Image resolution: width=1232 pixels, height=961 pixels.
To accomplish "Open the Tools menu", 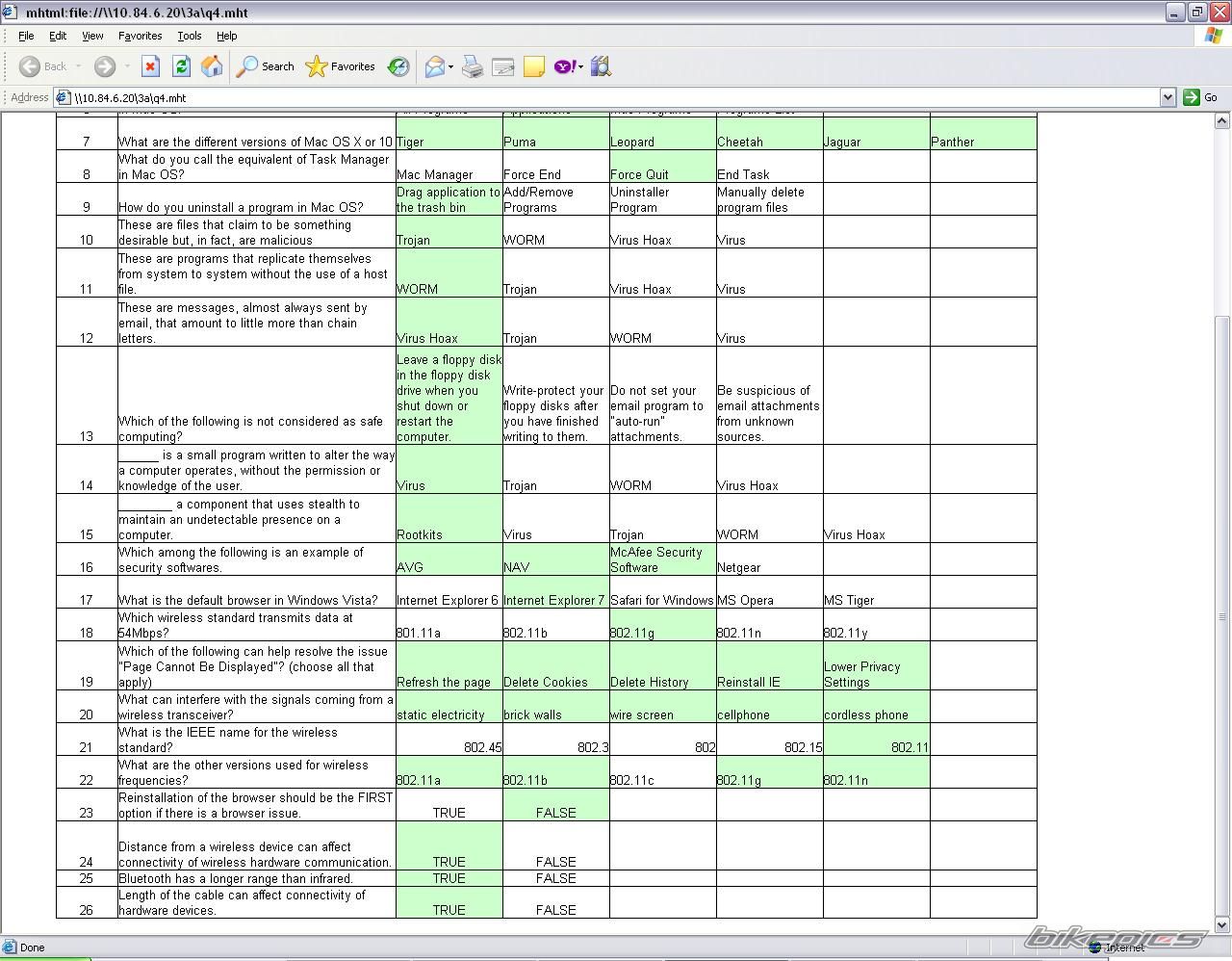I will 190,36.
